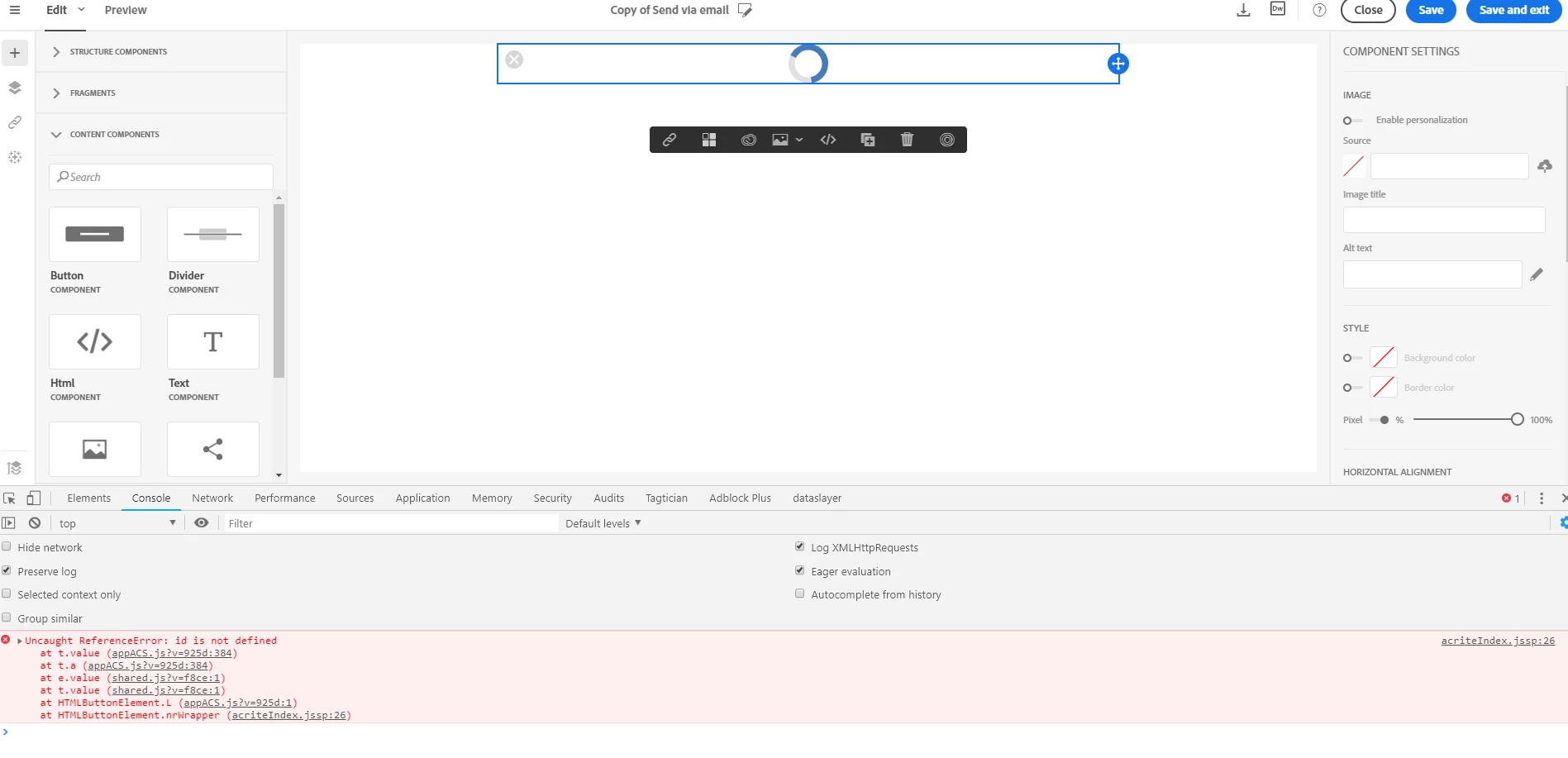Open the hamburger menu at top left
The image size is (1568, 758).
(x=15, y=10)
